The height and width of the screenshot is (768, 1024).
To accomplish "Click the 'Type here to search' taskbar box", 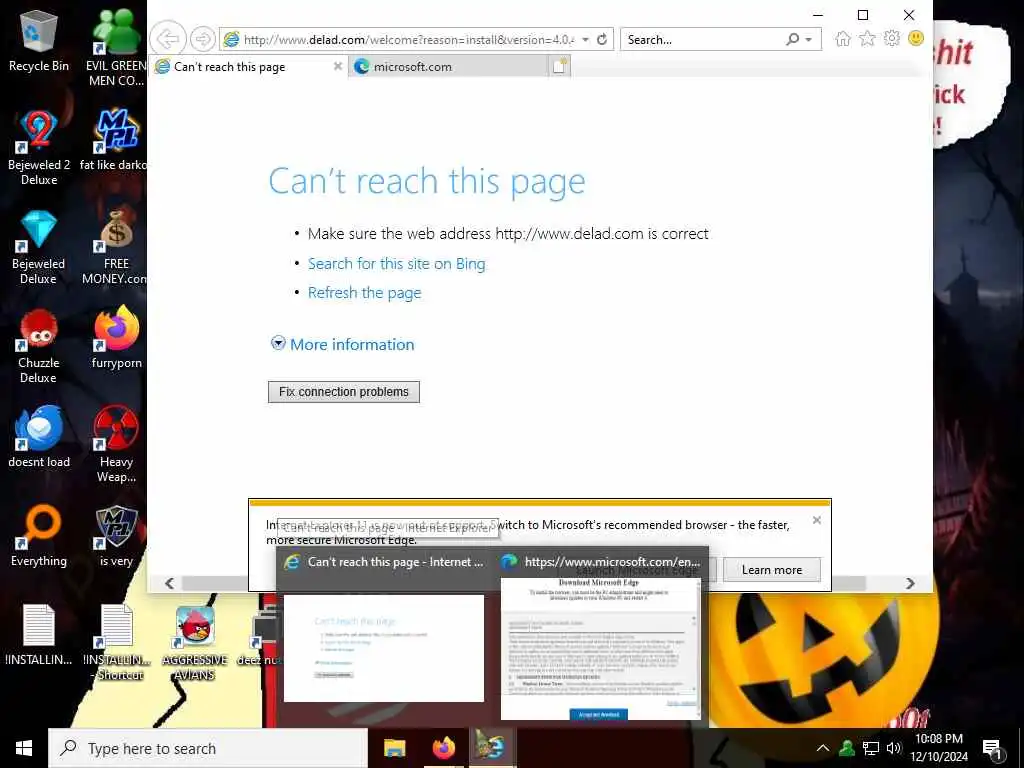I will click(x=208, y=748).
